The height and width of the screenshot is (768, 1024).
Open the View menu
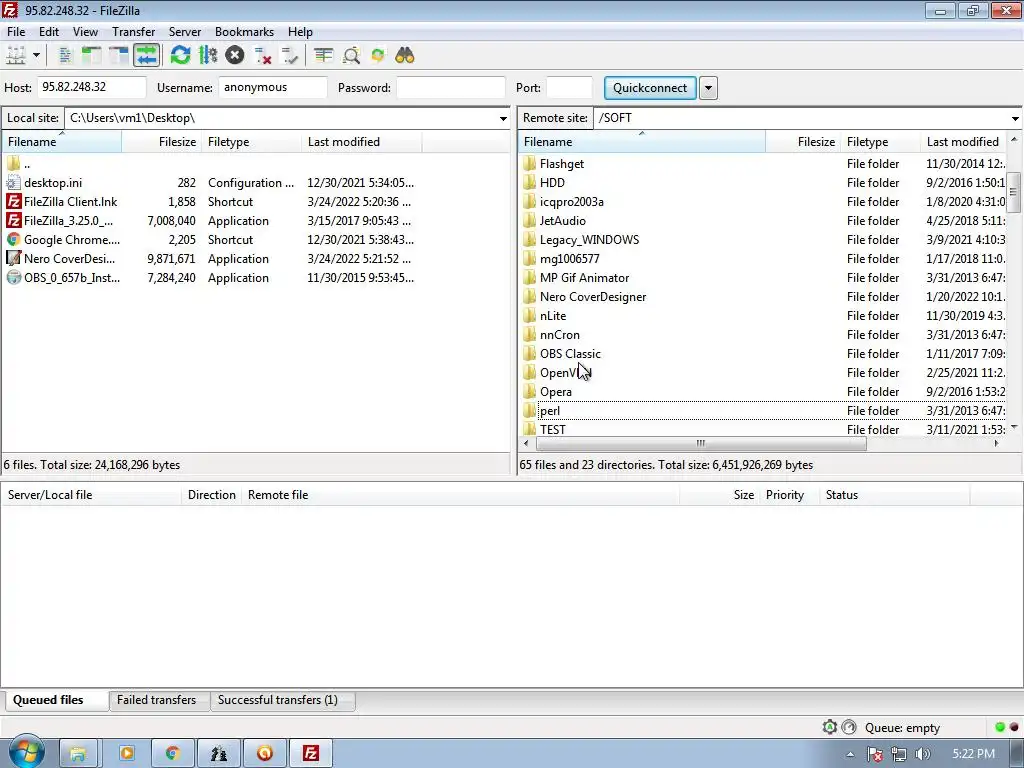point(85,32)
